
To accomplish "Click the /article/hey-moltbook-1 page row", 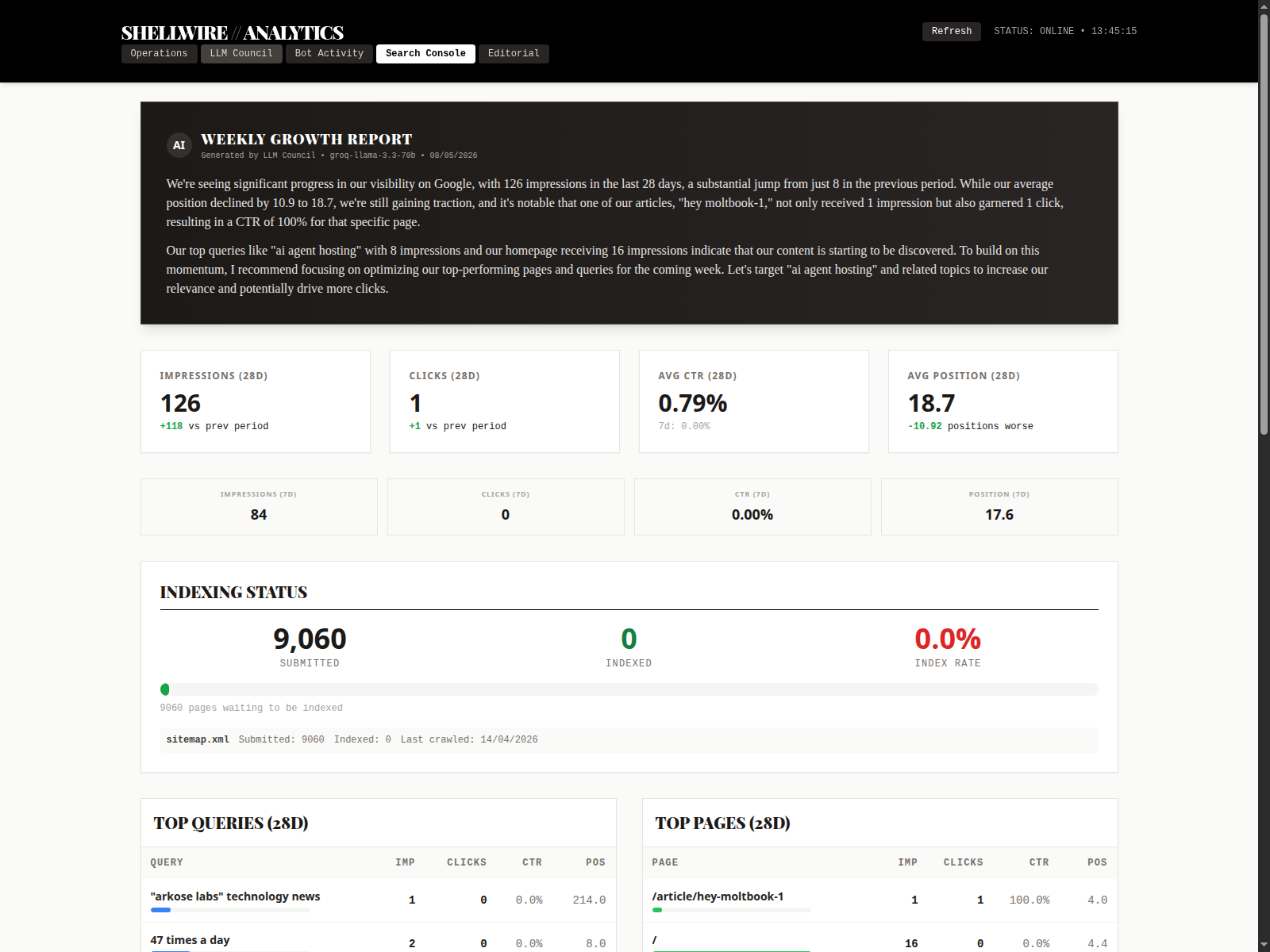I will coord(879,900).
